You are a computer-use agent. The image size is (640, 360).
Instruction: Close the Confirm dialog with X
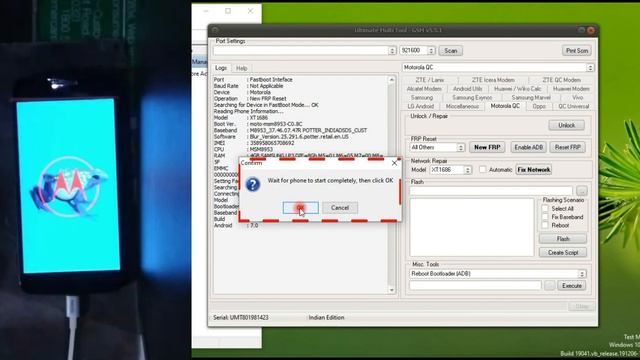point(394,163)
